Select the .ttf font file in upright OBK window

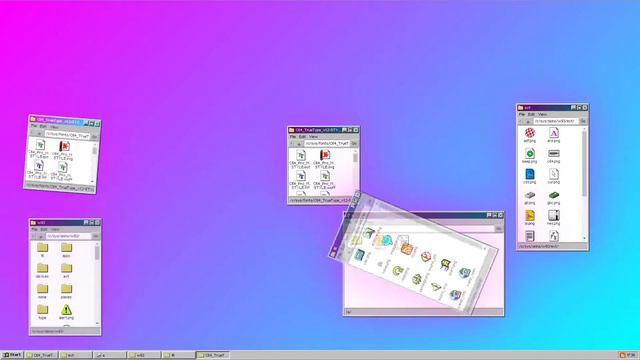301,176
